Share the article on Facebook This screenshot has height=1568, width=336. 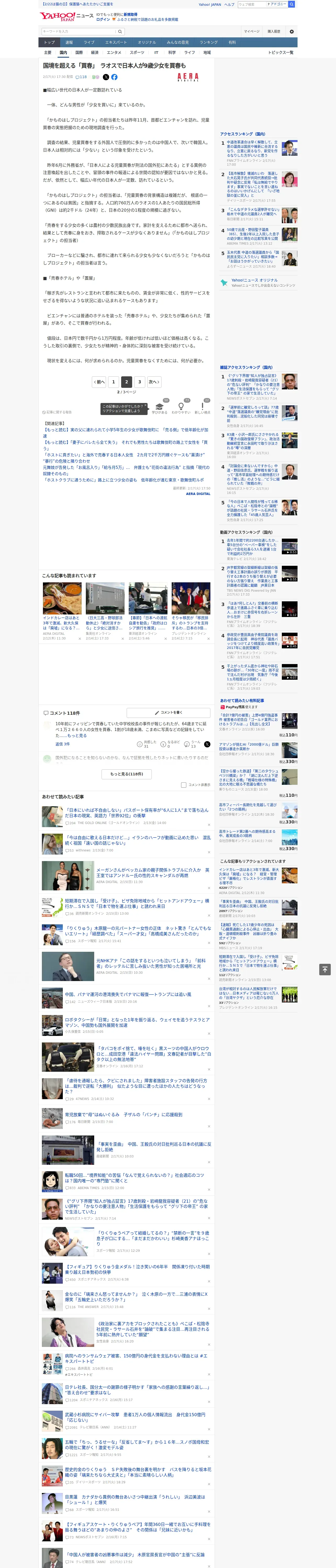(114, 77)
